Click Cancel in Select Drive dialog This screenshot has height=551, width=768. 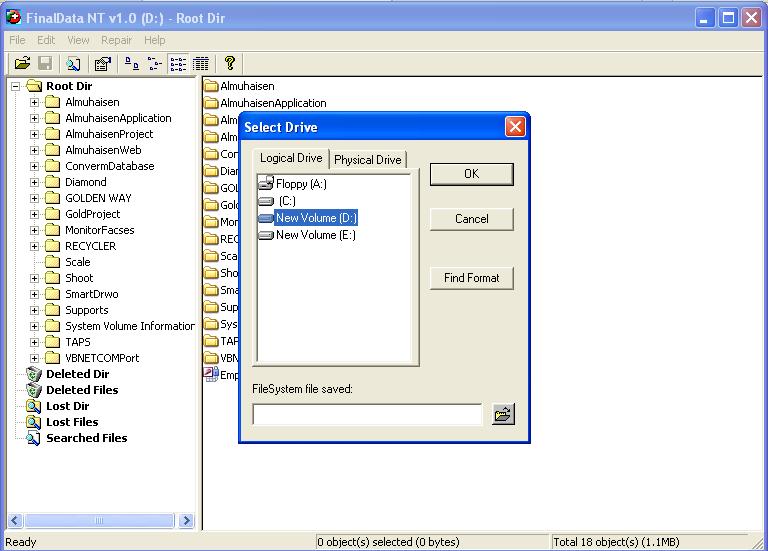[472, 219]
